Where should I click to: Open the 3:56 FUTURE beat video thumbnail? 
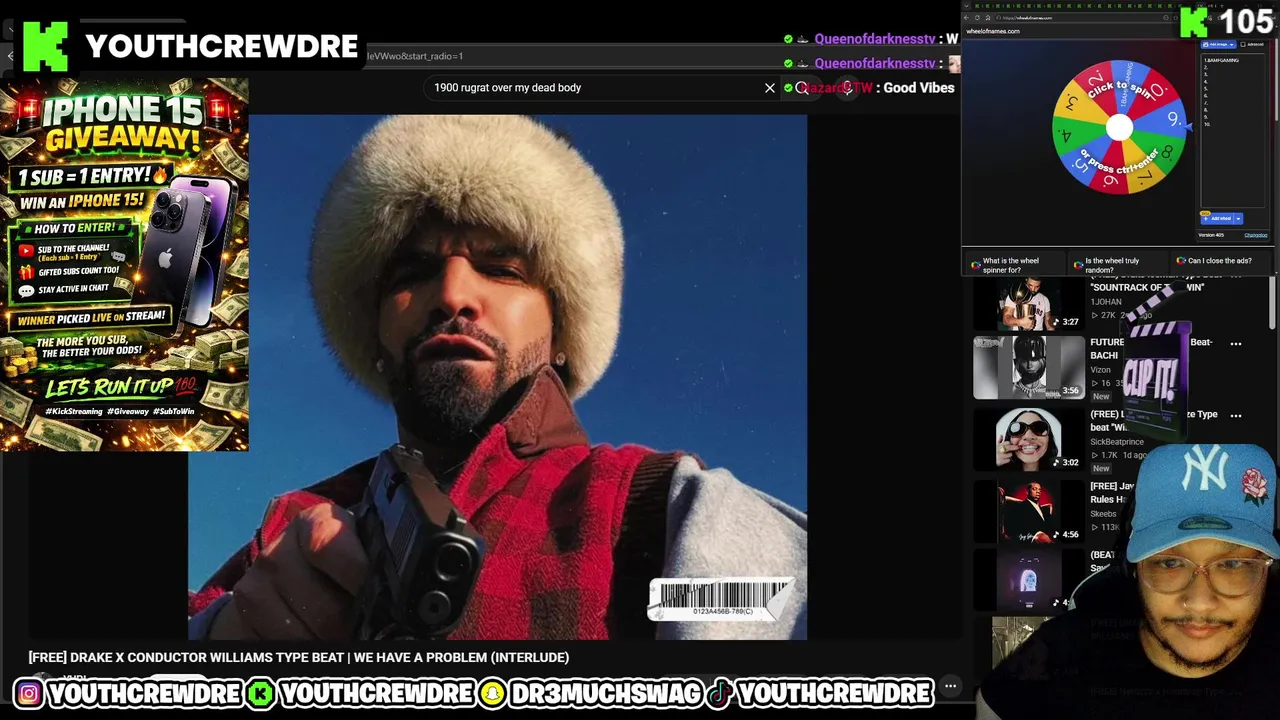tap(1029, 367)
